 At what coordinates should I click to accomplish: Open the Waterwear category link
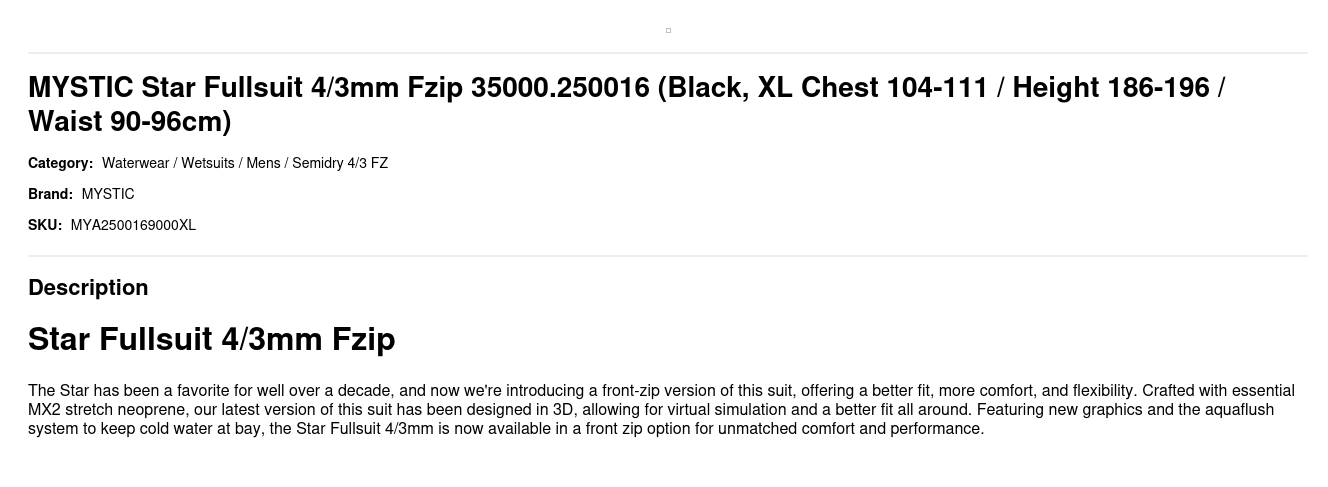[x=135, y=163]
